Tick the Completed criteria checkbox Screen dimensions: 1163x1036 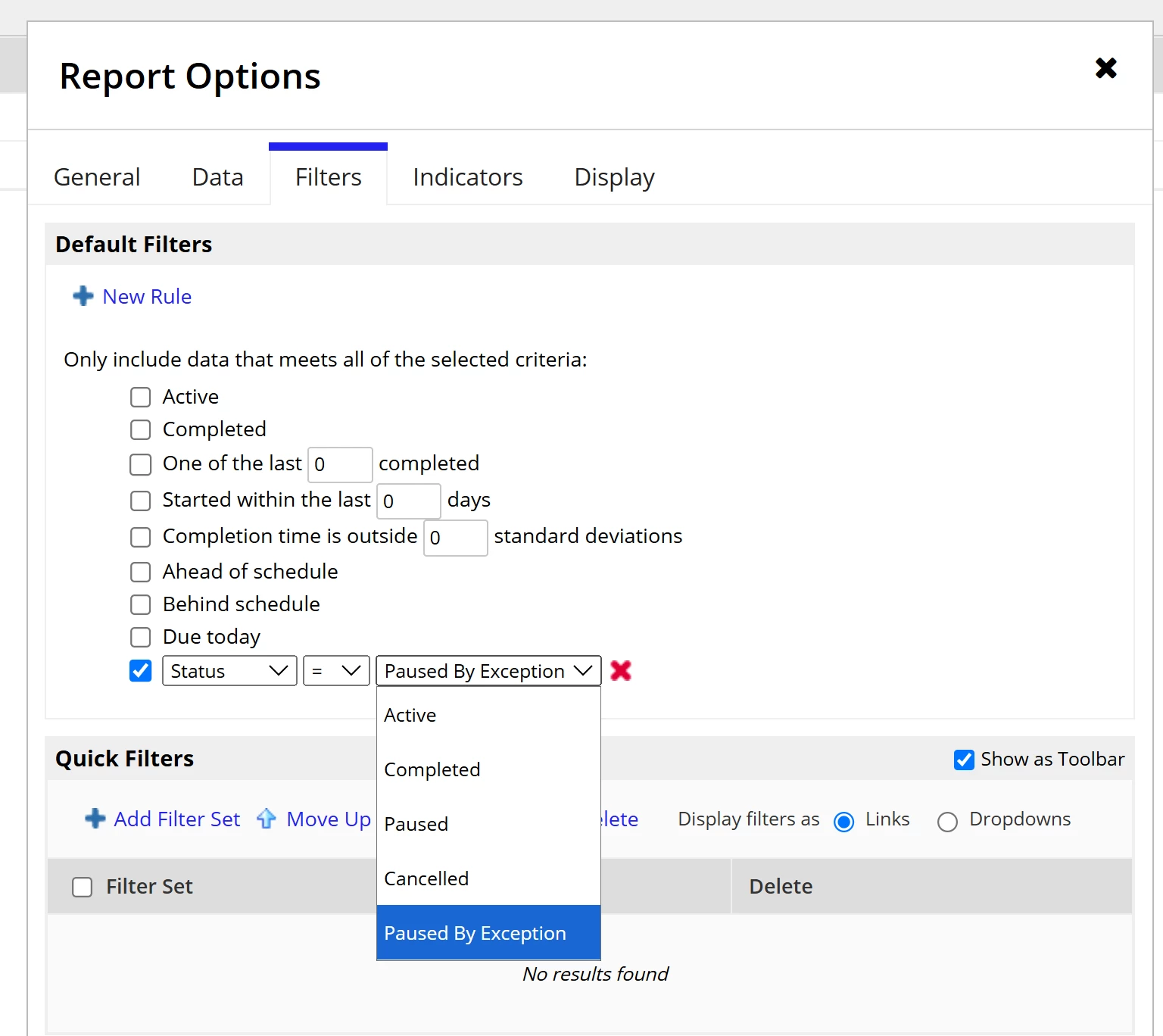[x=141, y=430]
